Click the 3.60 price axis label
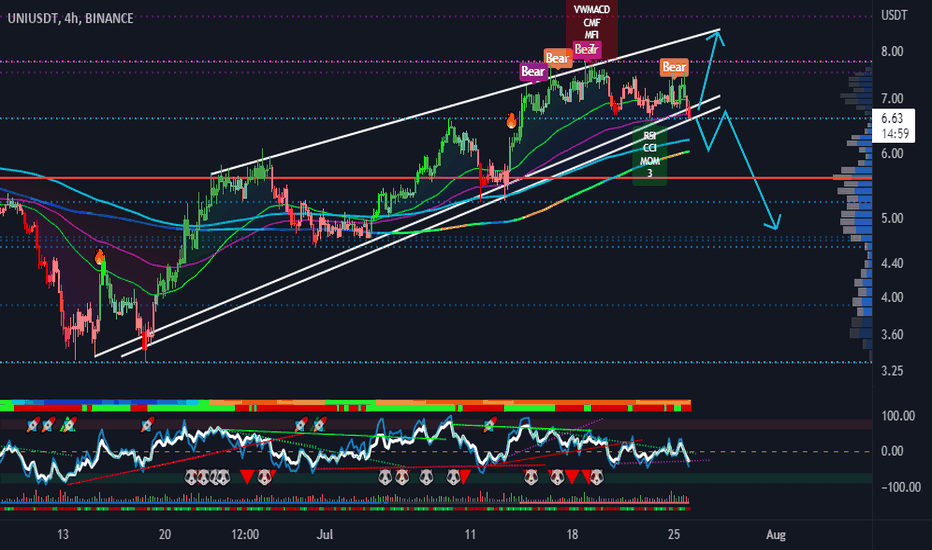Screen dimensions: 932x550 coord(892,335)
